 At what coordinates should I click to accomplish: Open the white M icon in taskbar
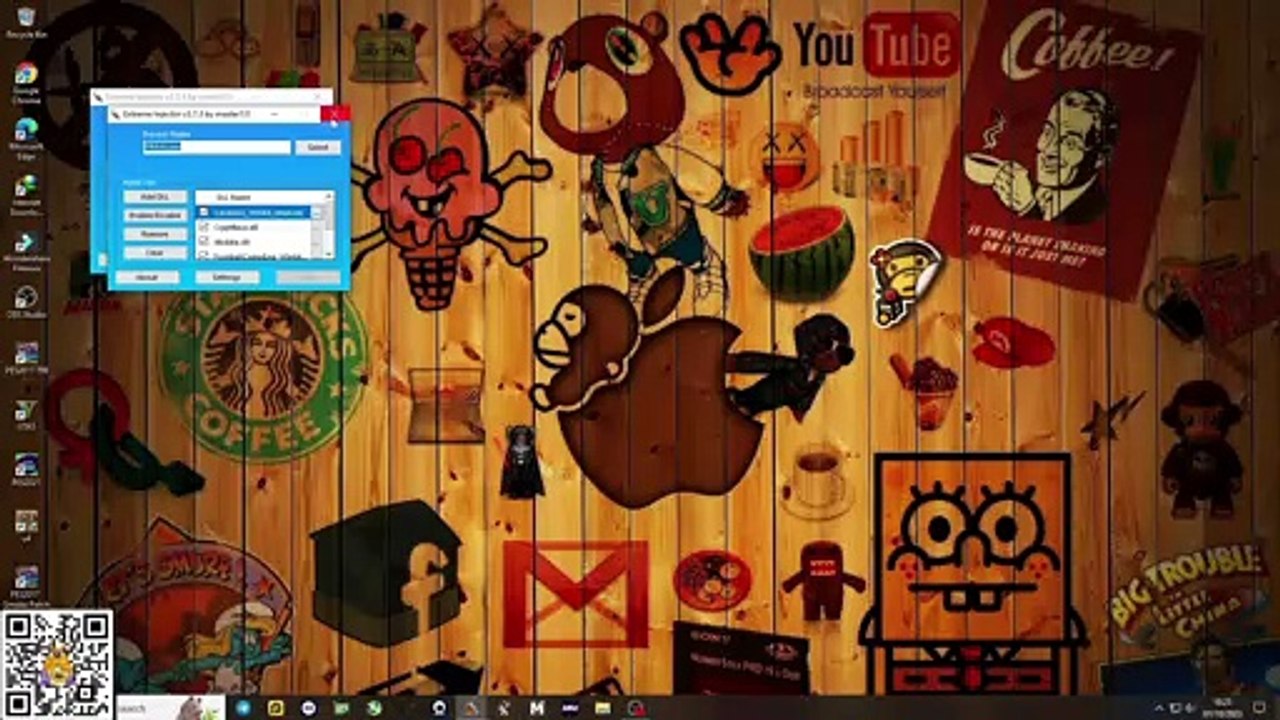click(537, 708)
